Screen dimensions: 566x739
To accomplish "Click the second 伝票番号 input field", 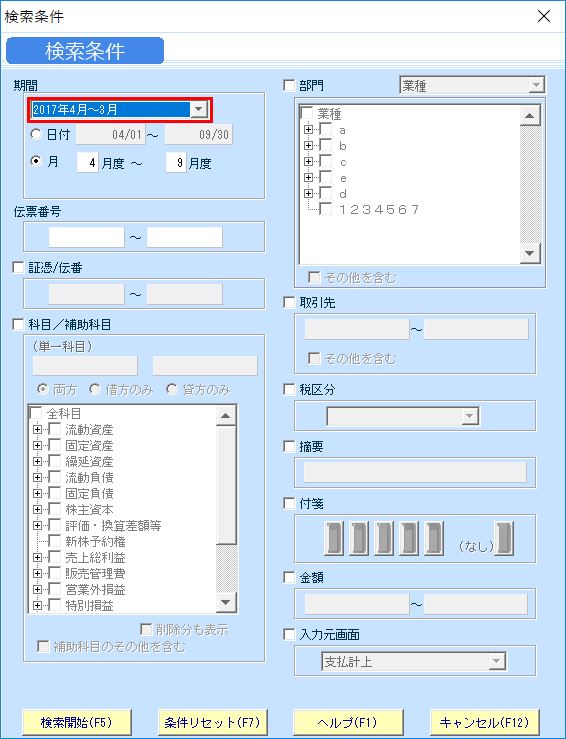I will [x=184, y=237].
